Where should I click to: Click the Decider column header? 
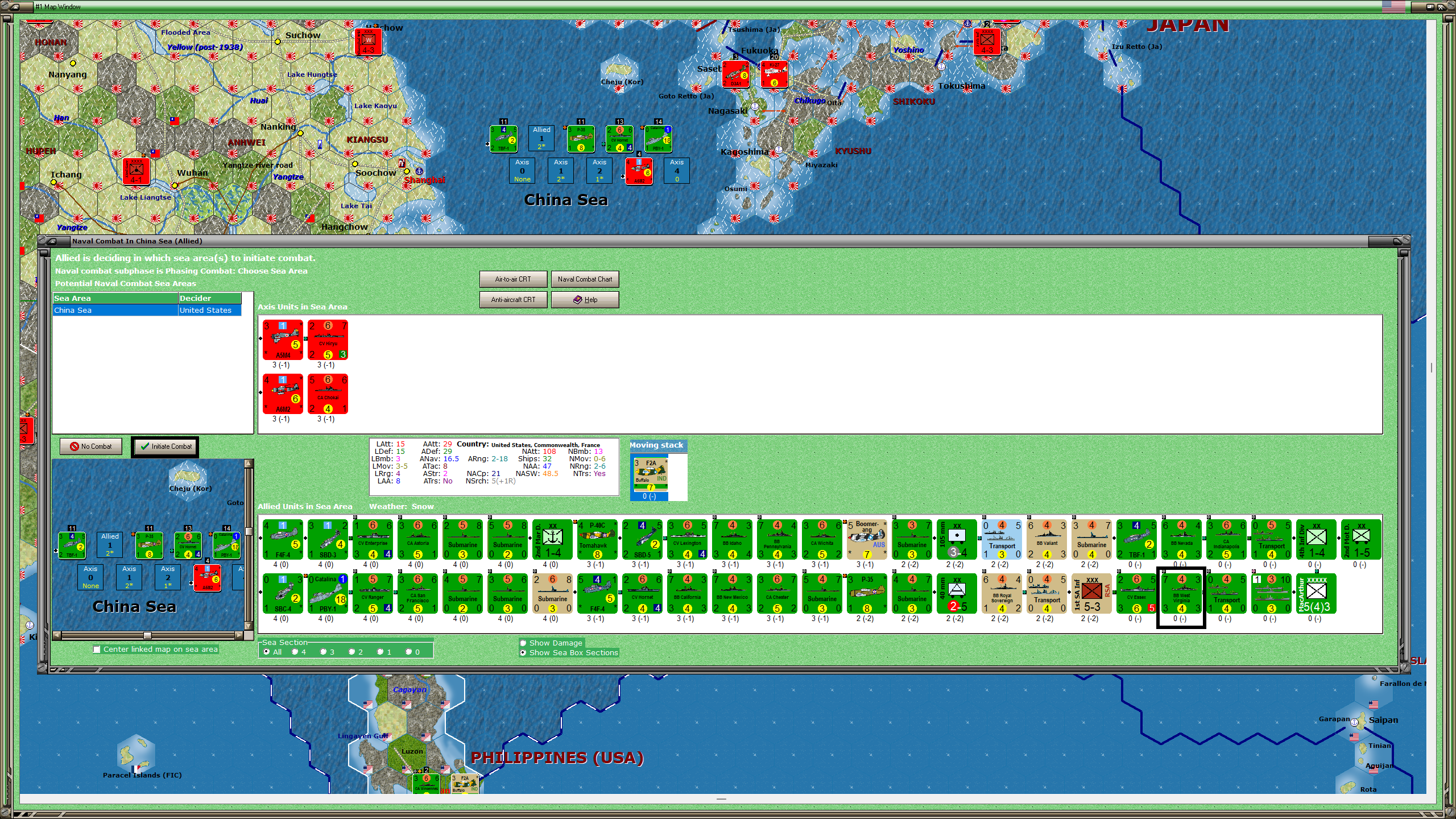(x=210, y=298)
